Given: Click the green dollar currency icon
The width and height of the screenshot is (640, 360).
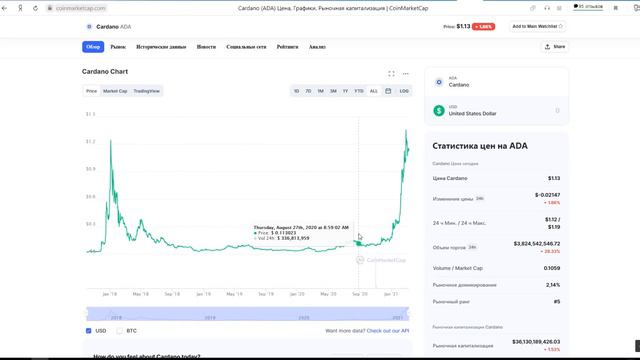Looking at the screenshot, I should [439, 111].
